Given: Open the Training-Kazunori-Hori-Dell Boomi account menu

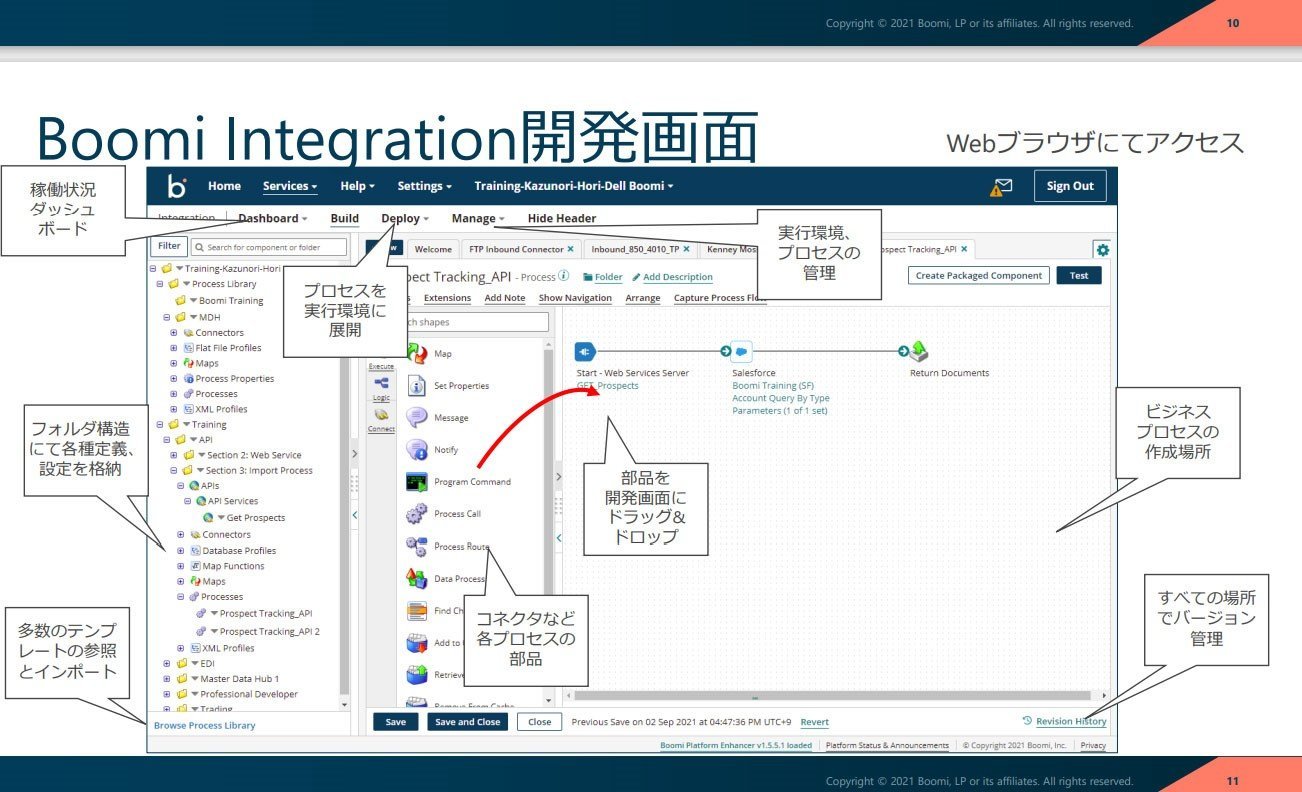Looking at the screenshot, I should tap(574, 186).
